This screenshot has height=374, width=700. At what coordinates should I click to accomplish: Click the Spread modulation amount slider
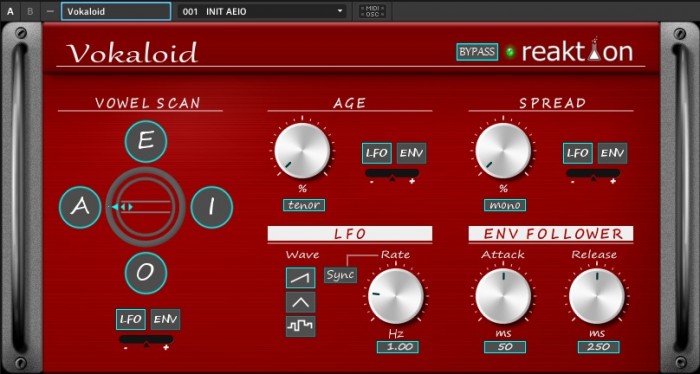point(593,174)
